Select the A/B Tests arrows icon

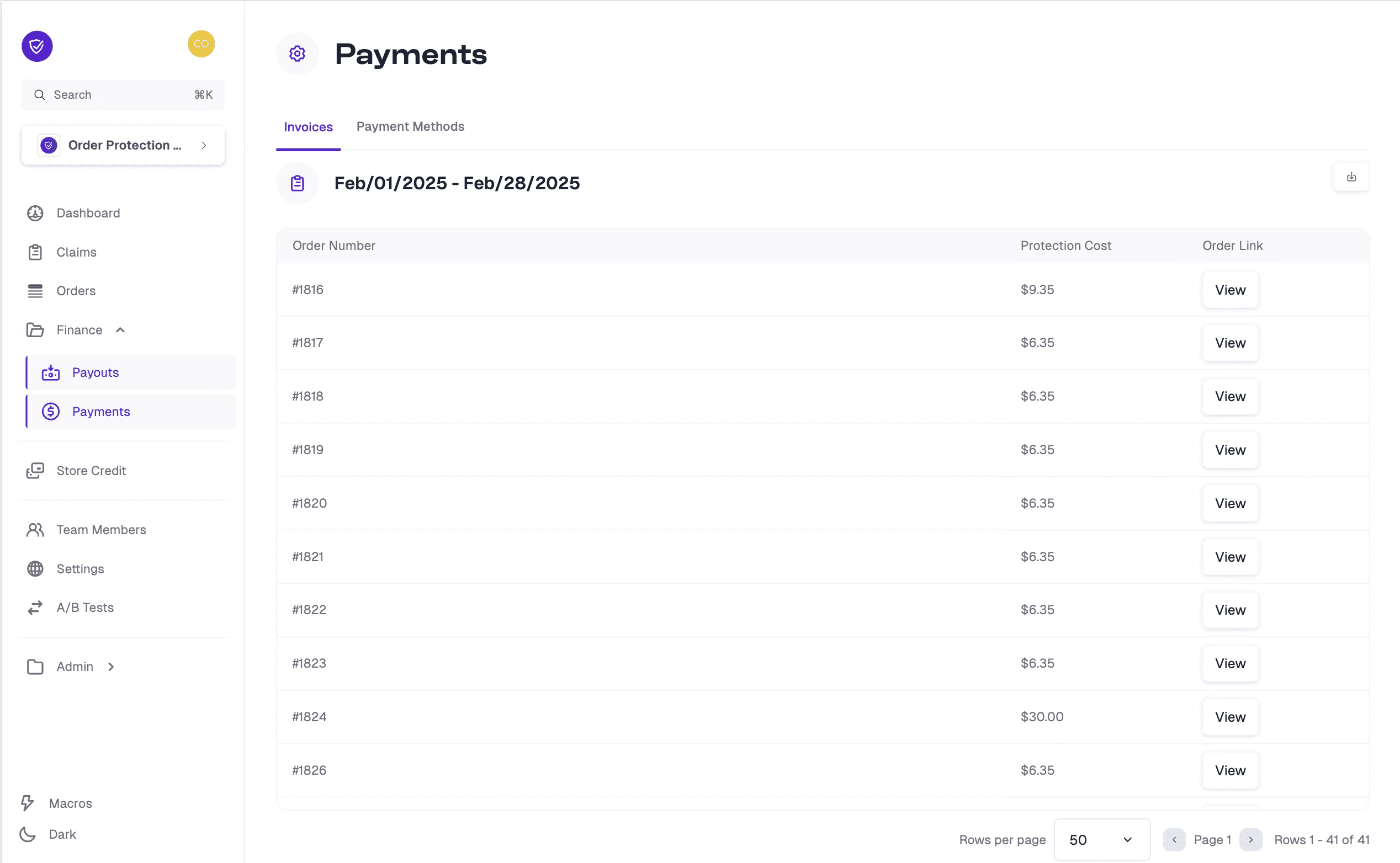[x=35, y=608]
